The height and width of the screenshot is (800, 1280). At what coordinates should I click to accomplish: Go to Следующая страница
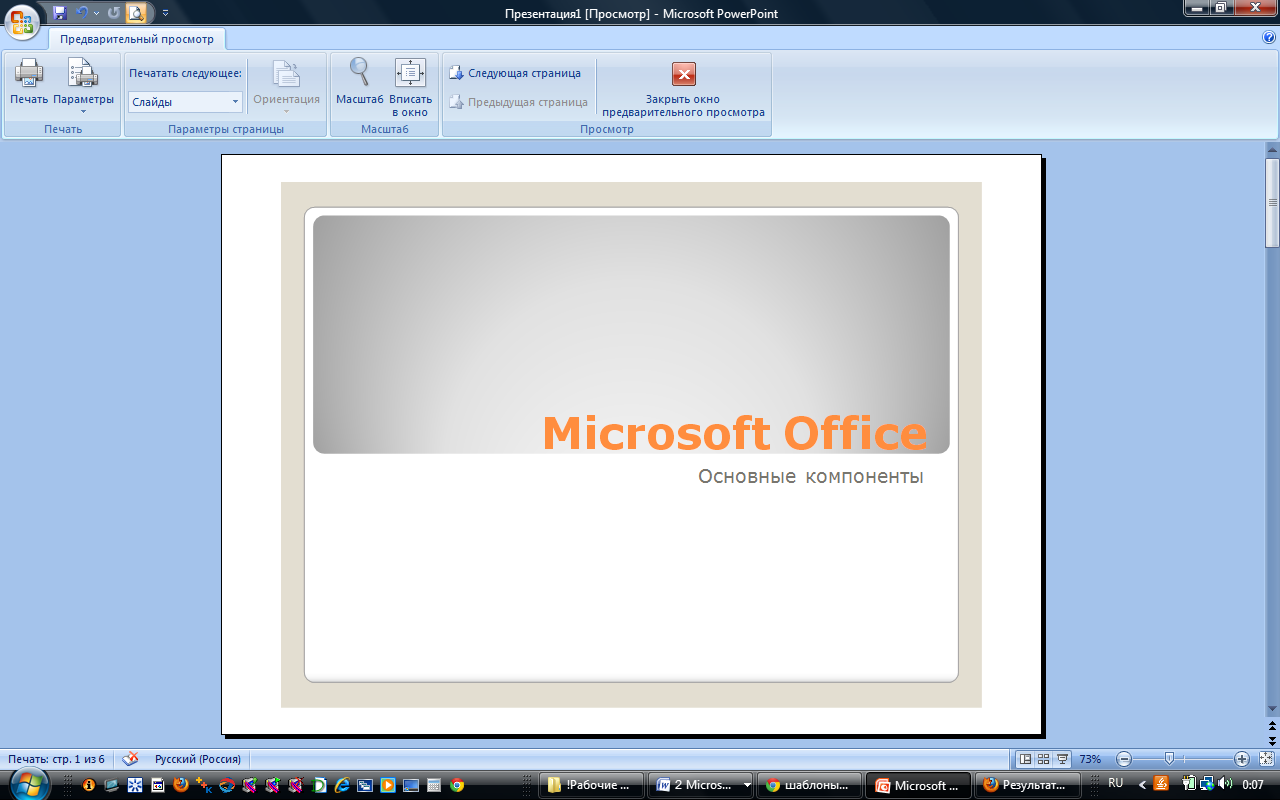(515, 73)
